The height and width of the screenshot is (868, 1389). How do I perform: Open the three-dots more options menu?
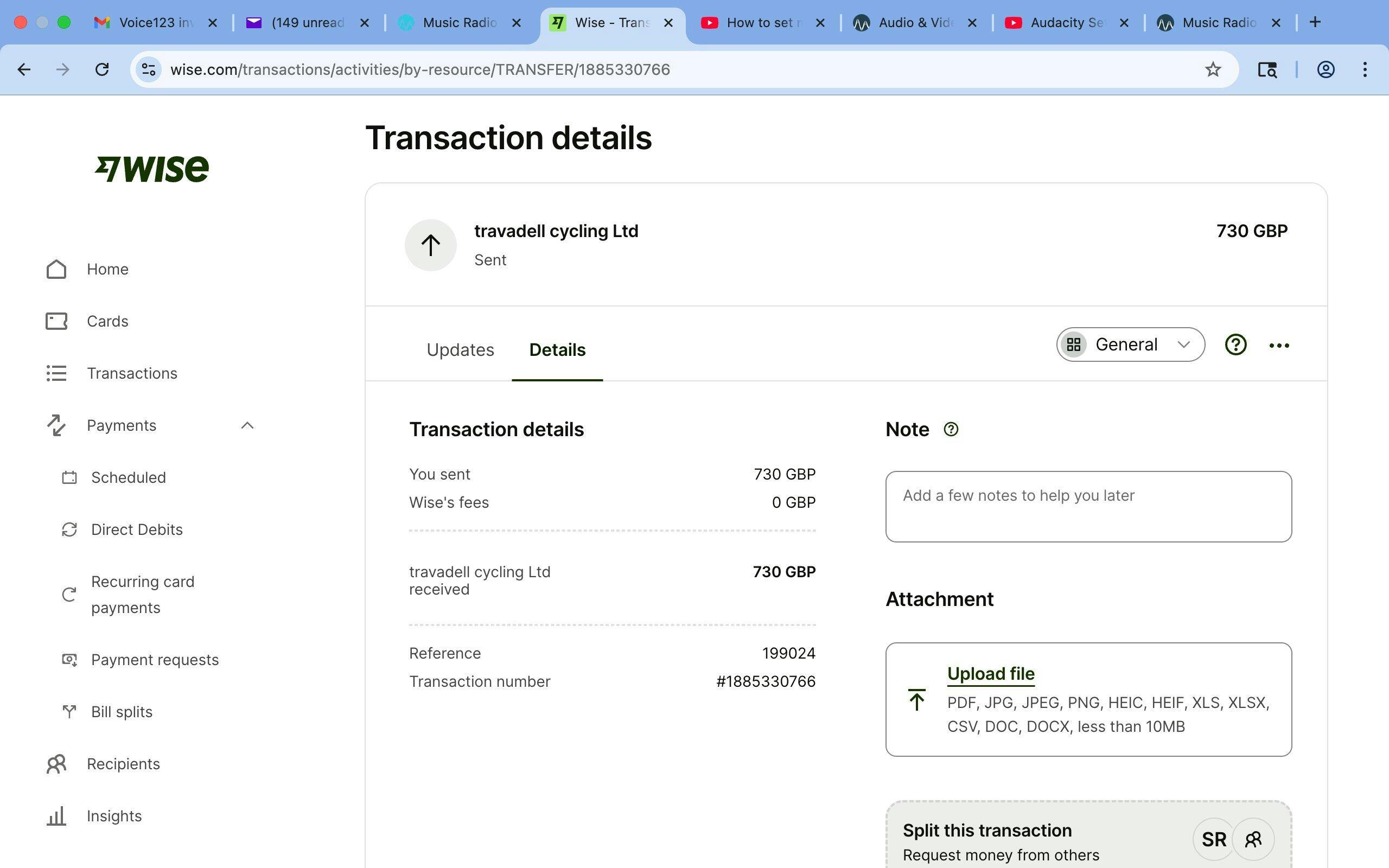pos(1279,345)
